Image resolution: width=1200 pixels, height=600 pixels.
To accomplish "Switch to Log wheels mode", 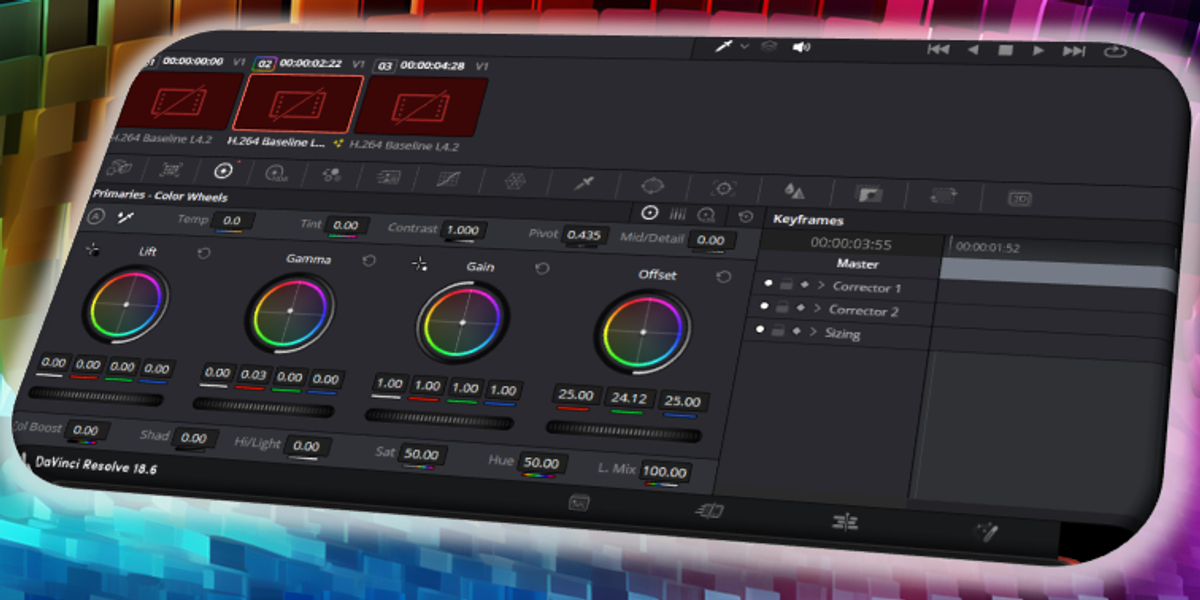I will (x=706, y=214).
